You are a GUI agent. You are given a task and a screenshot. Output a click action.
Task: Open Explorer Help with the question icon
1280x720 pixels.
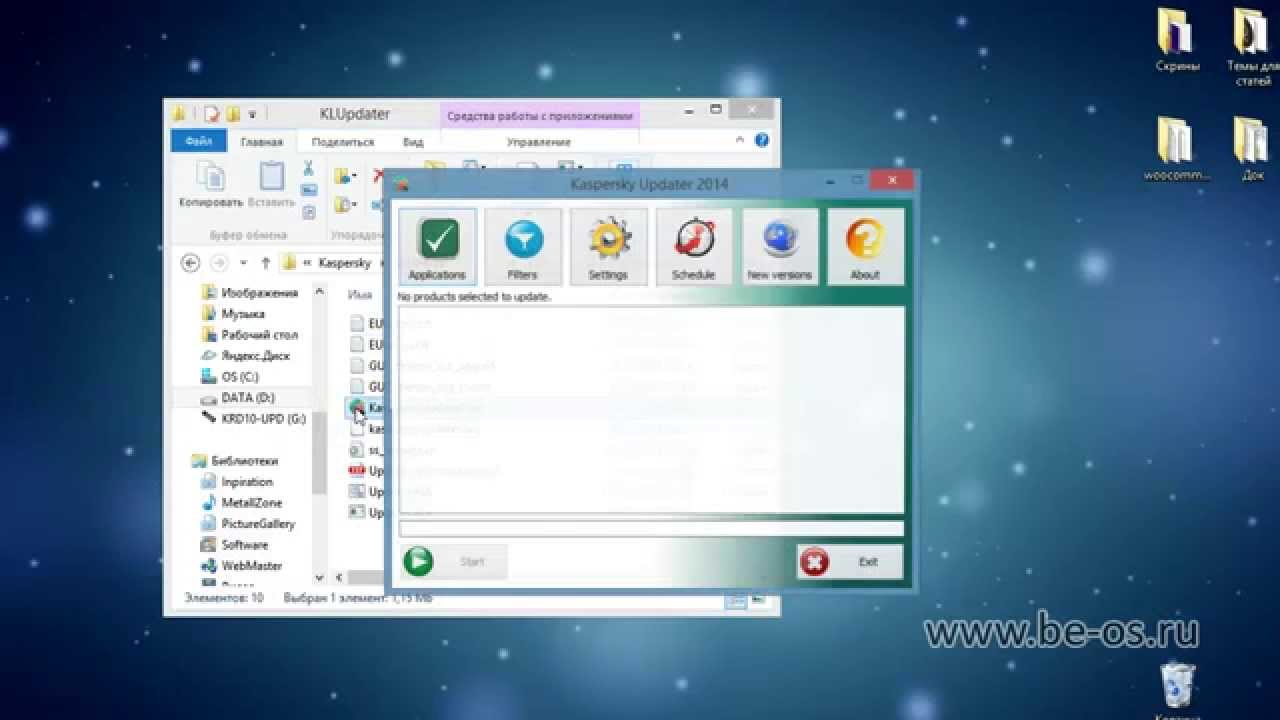point(762,140)
